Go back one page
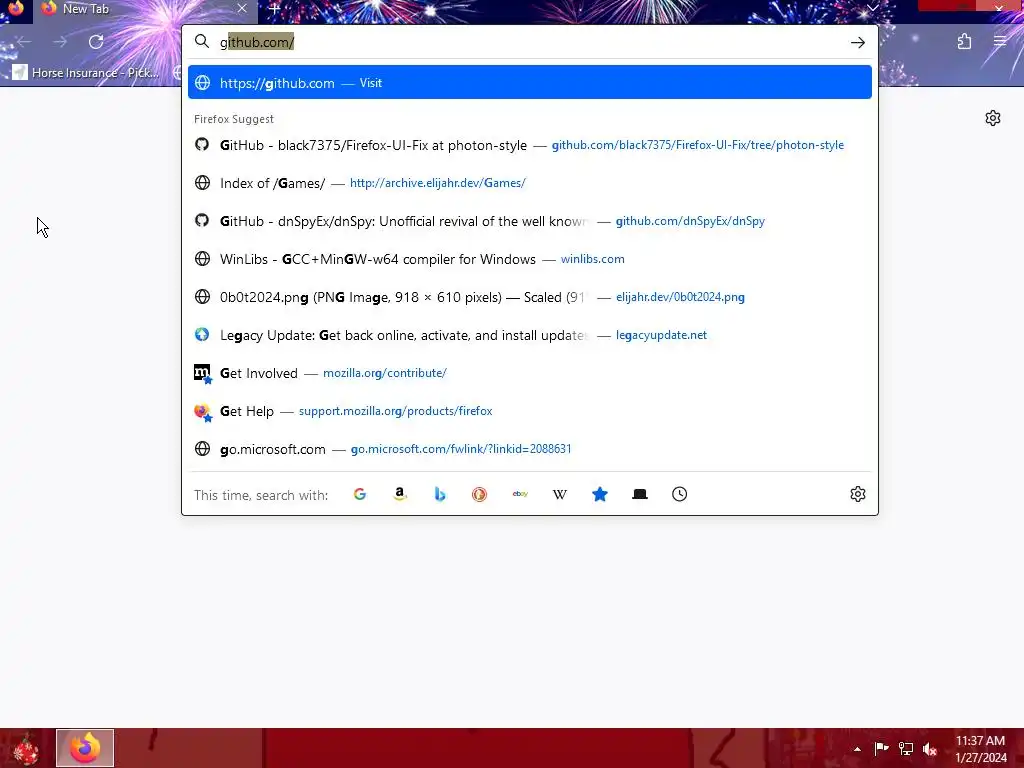This screenshot has width=1024, height=768. click(24, 42)
